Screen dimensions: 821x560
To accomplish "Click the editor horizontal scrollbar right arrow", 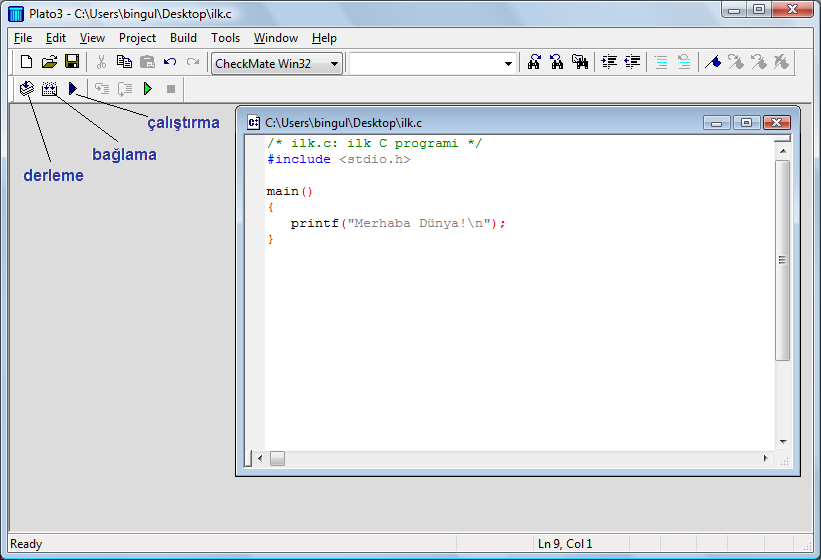I will tap(765, 458).
